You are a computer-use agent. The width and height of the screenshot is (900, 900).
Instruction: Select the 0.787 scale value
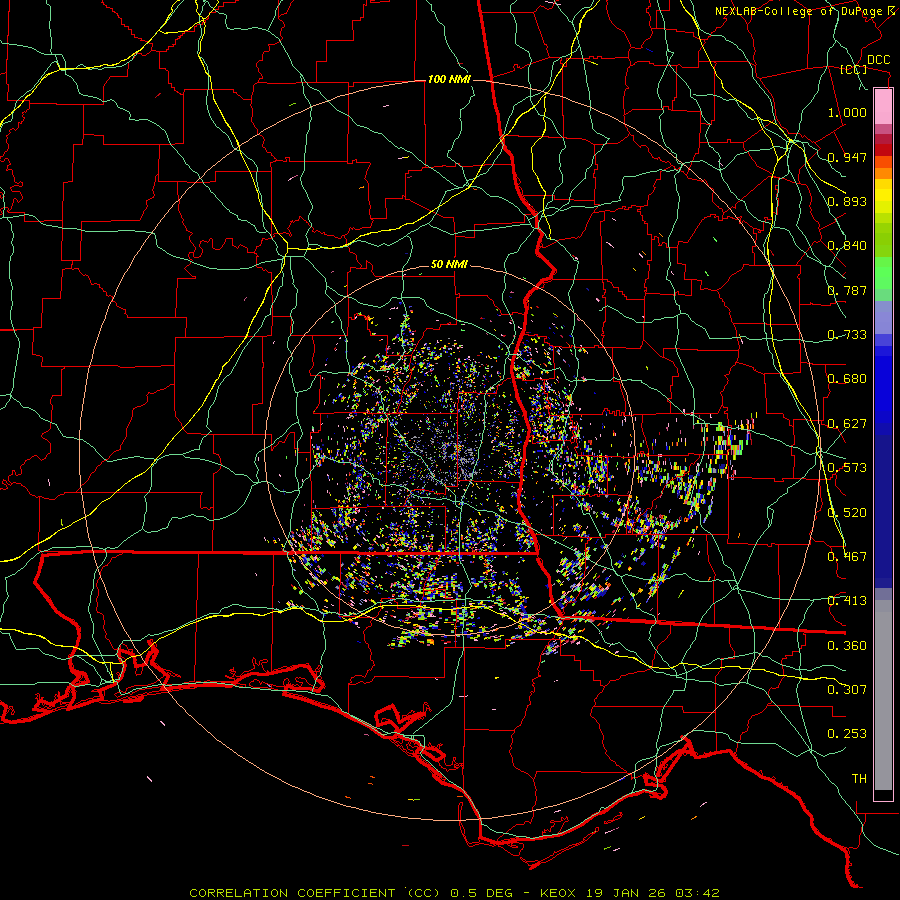[x=847, y=290]
